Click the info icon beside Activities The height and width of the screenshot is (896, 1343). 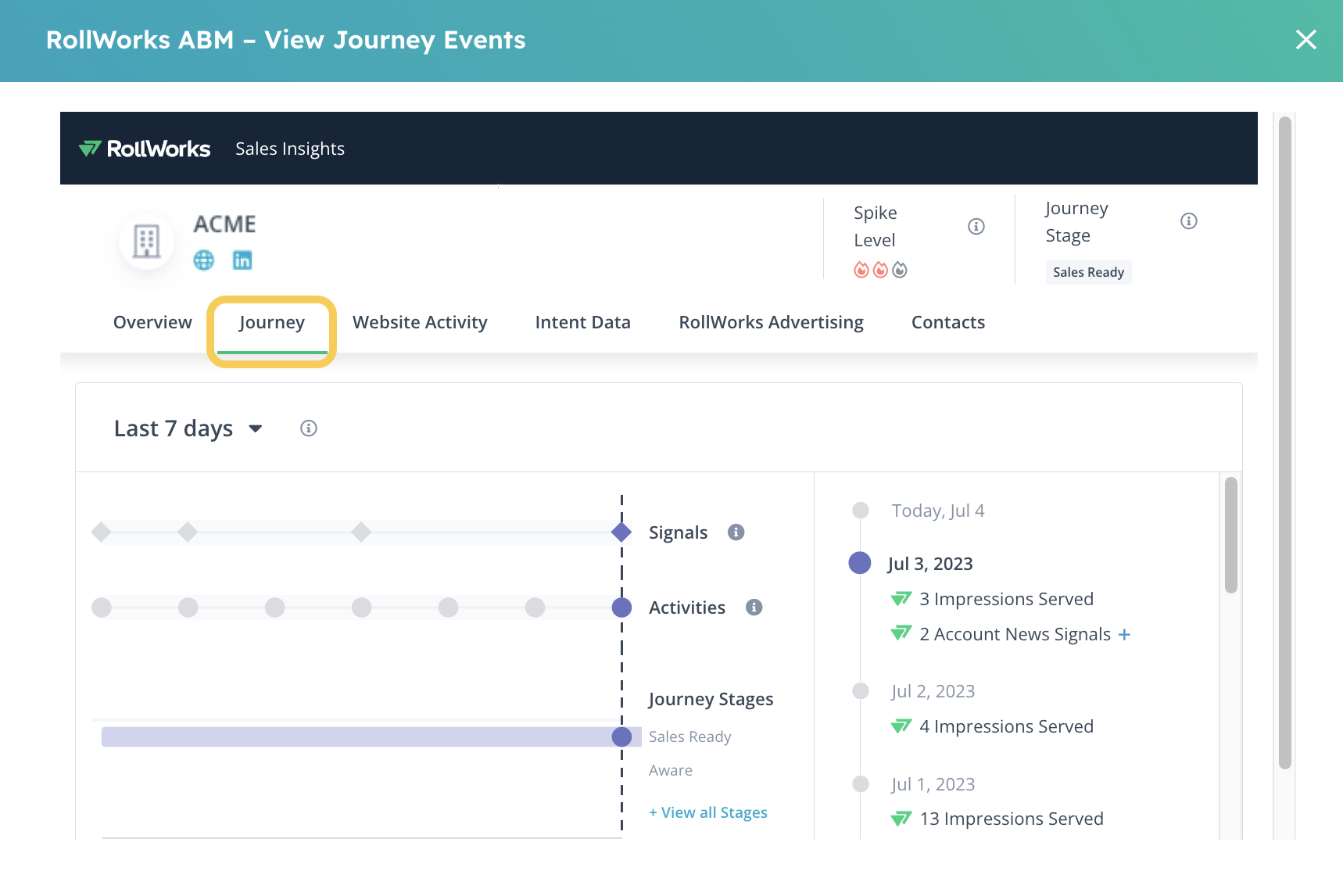point(754,607)
